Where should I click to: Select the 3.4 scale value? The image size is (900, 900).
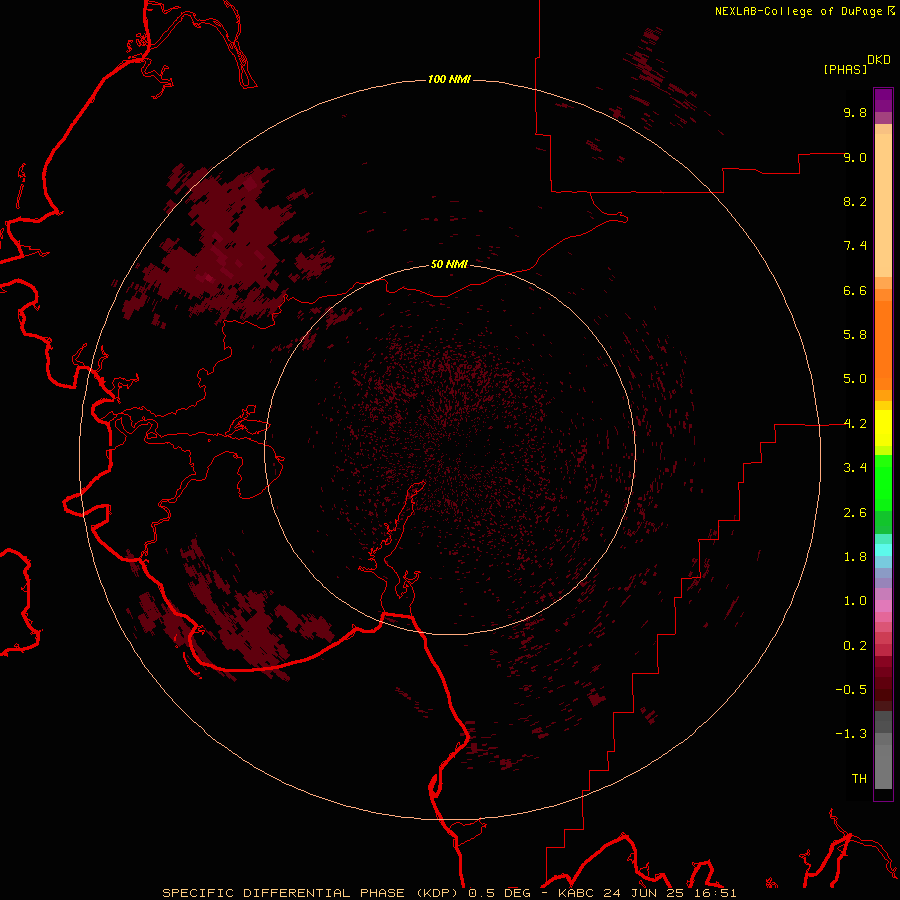click(855, 468)
